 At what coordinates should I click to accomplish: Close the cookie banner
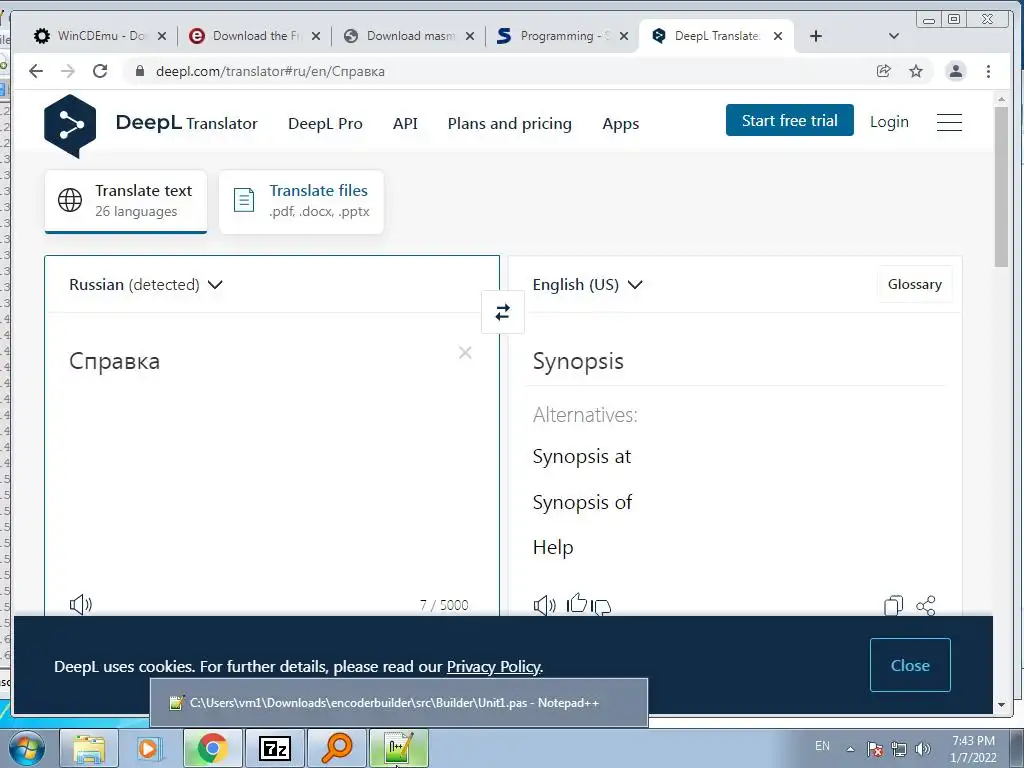(910, 665)
